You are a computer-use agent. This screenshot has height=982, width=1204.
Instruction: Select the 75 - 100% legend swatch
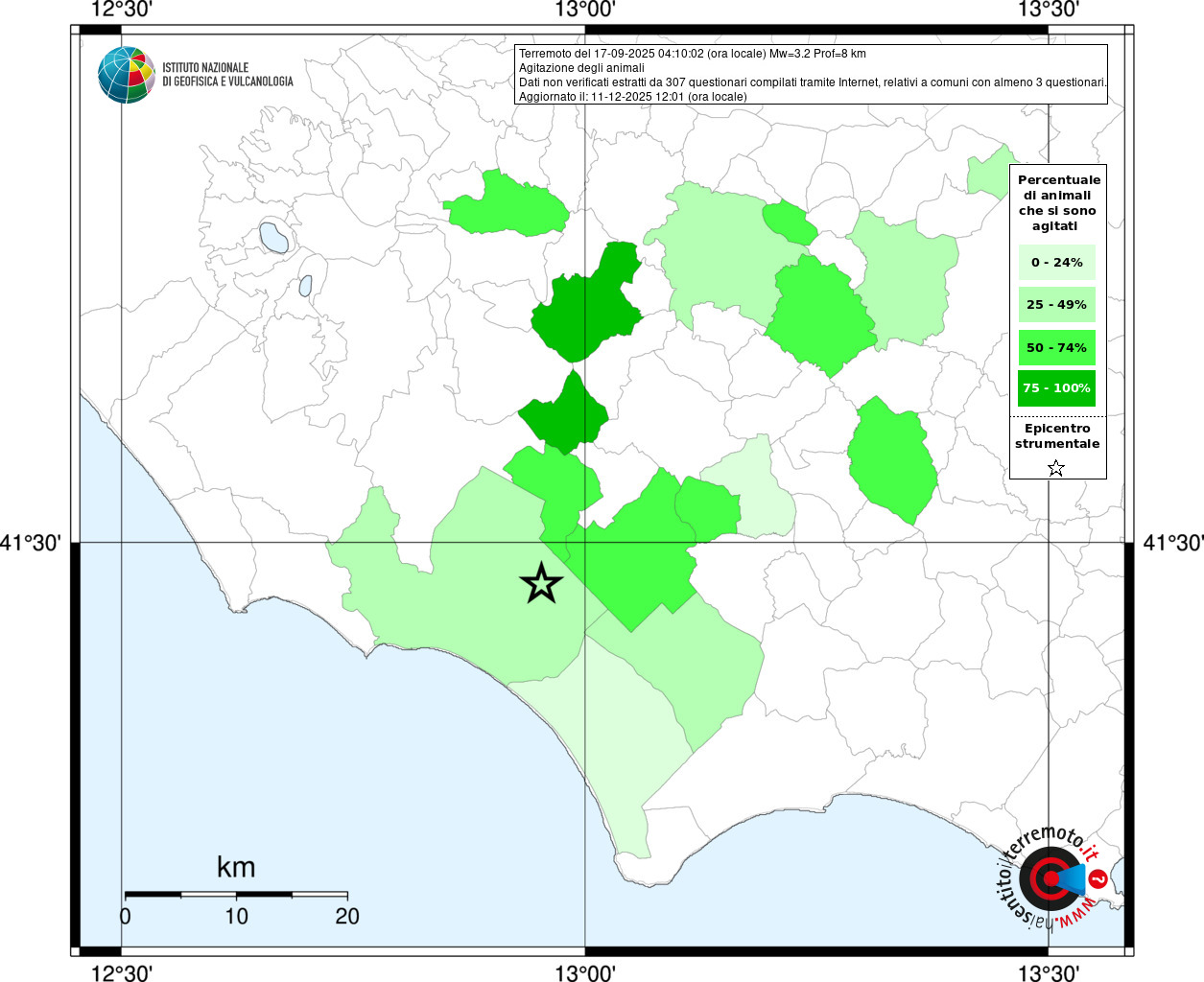point(1057,388)
